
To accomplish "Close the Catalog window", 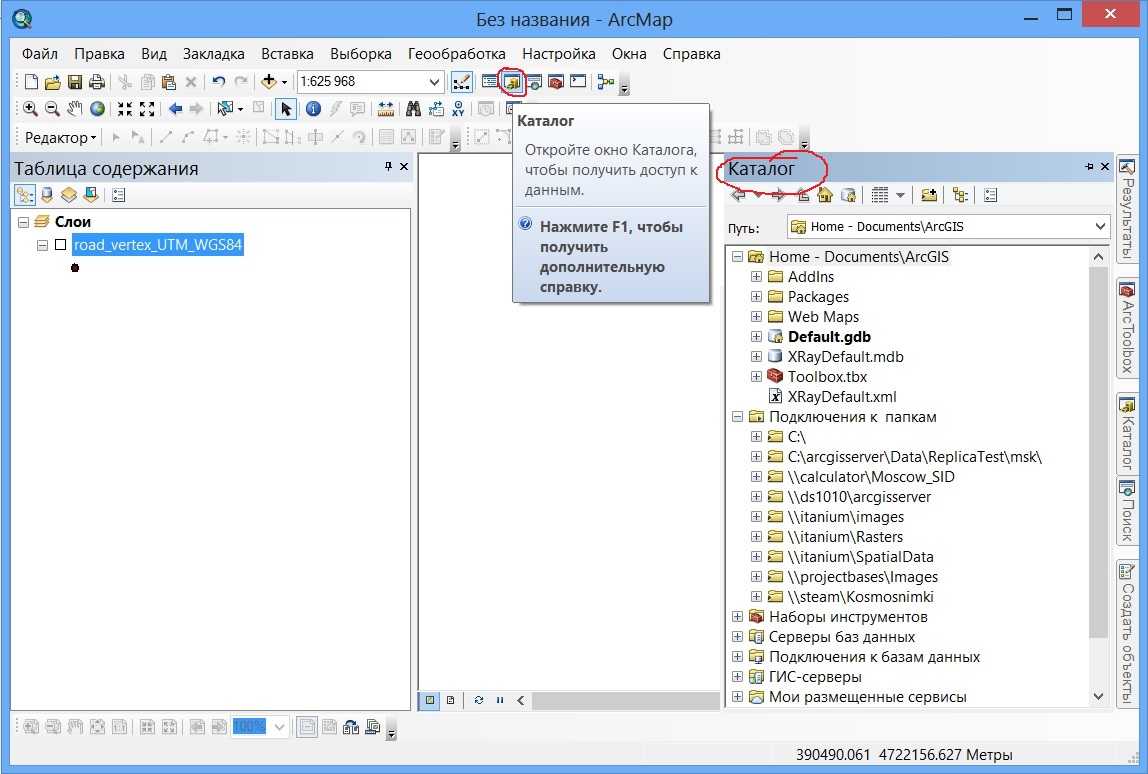I will 1105,167.
